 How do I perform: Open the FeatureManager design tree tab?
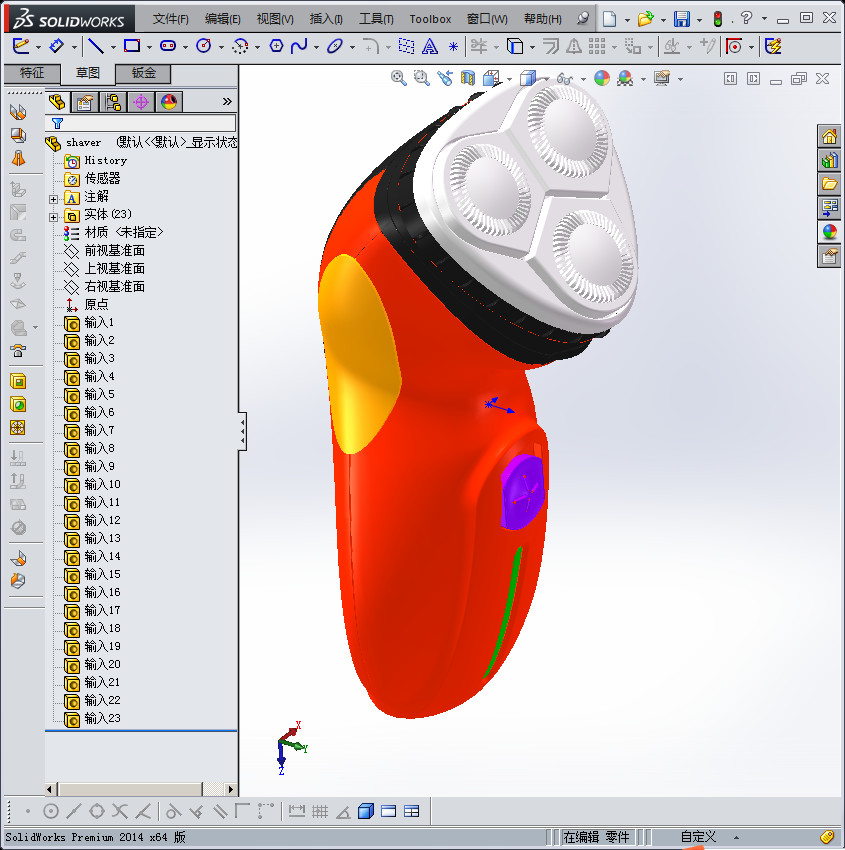pyautogui.click(x=57, y=102)
